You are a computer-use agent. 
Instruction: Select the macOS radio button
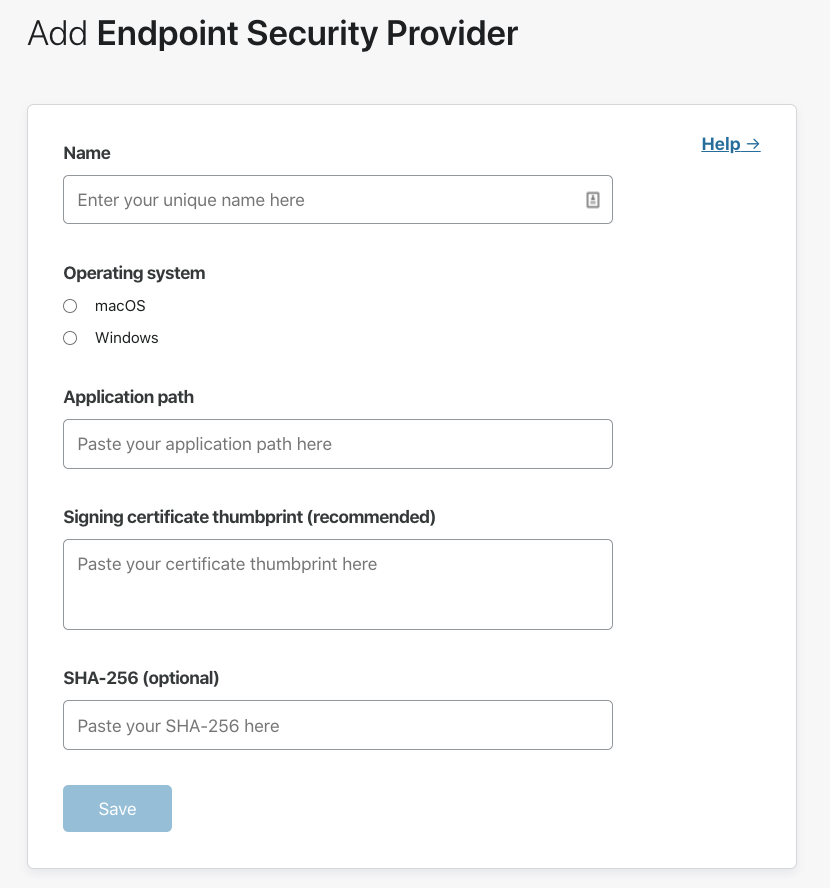tap(70, 306)
